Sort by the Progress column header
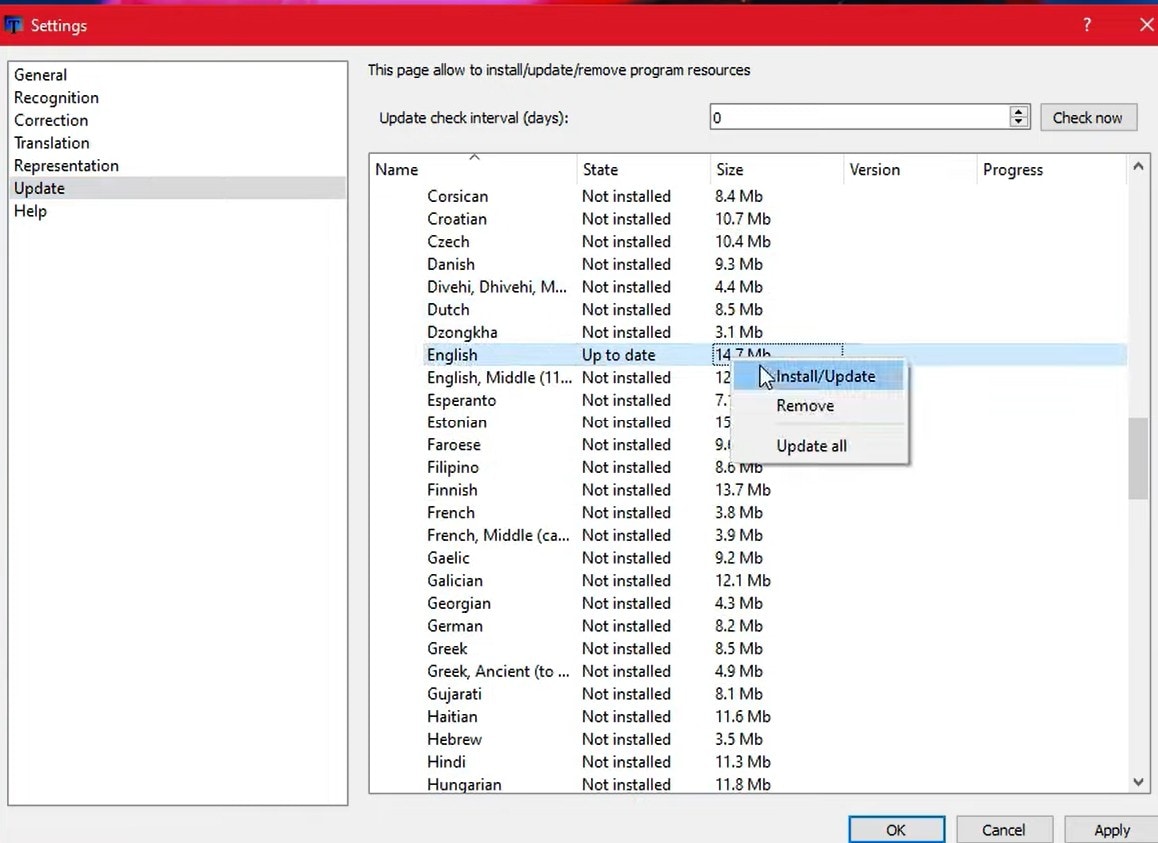 pos(1052,169)
